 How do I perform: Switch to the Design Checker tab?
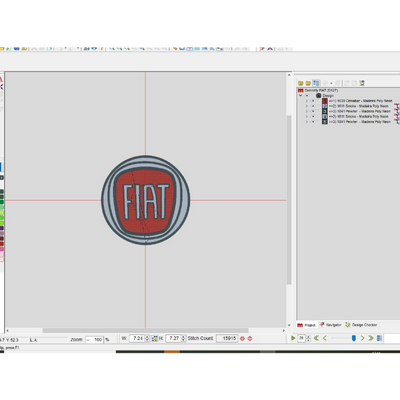tap(361, 325)
